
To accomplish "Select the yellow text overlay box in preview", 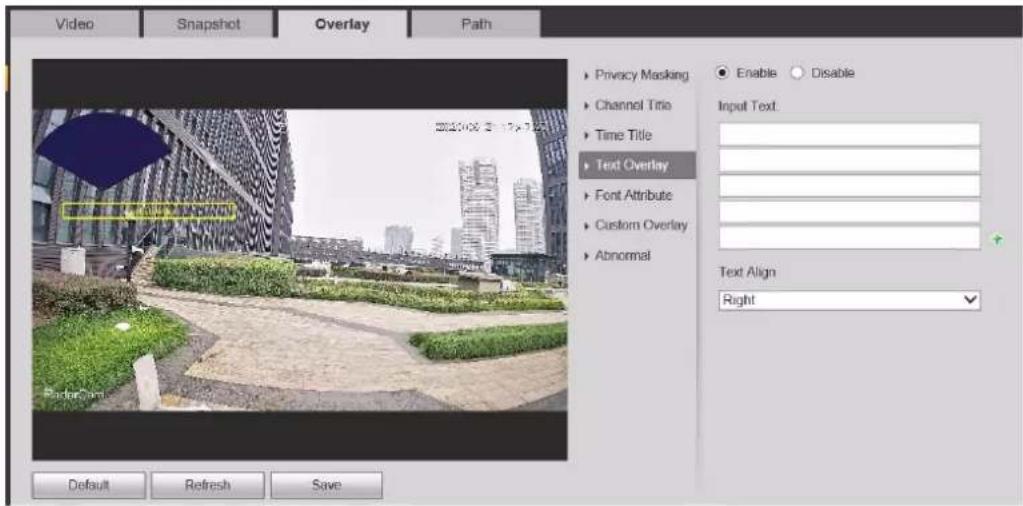I will point(149,211).
